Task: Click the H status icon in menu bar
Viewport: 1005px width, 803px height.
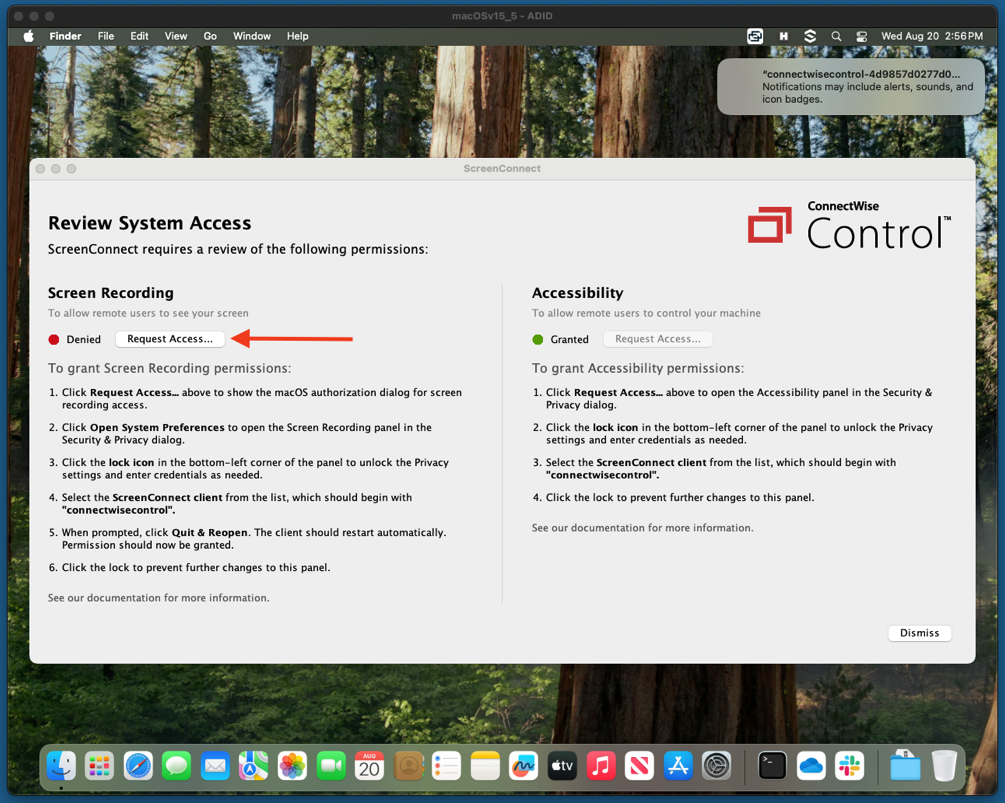Action: 783,37
